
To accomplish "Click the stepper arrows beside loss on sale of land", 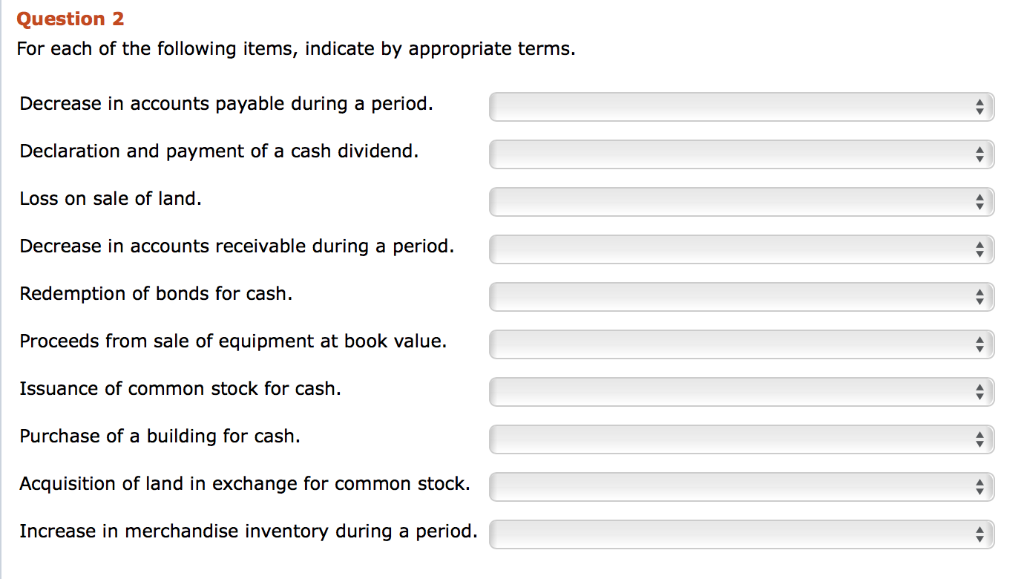I will click(979, 201).
